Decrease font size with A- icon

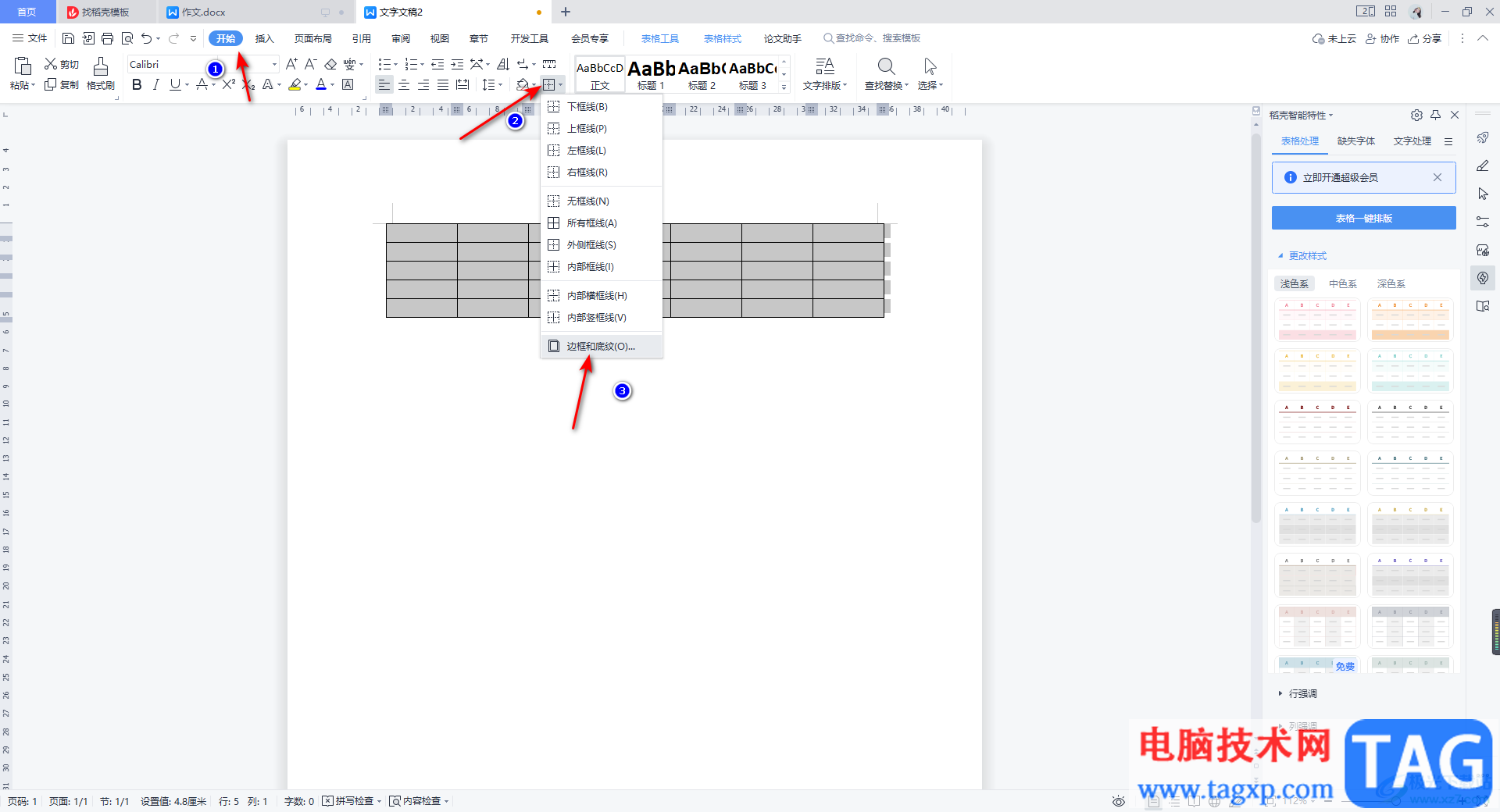tap(310, 64)
